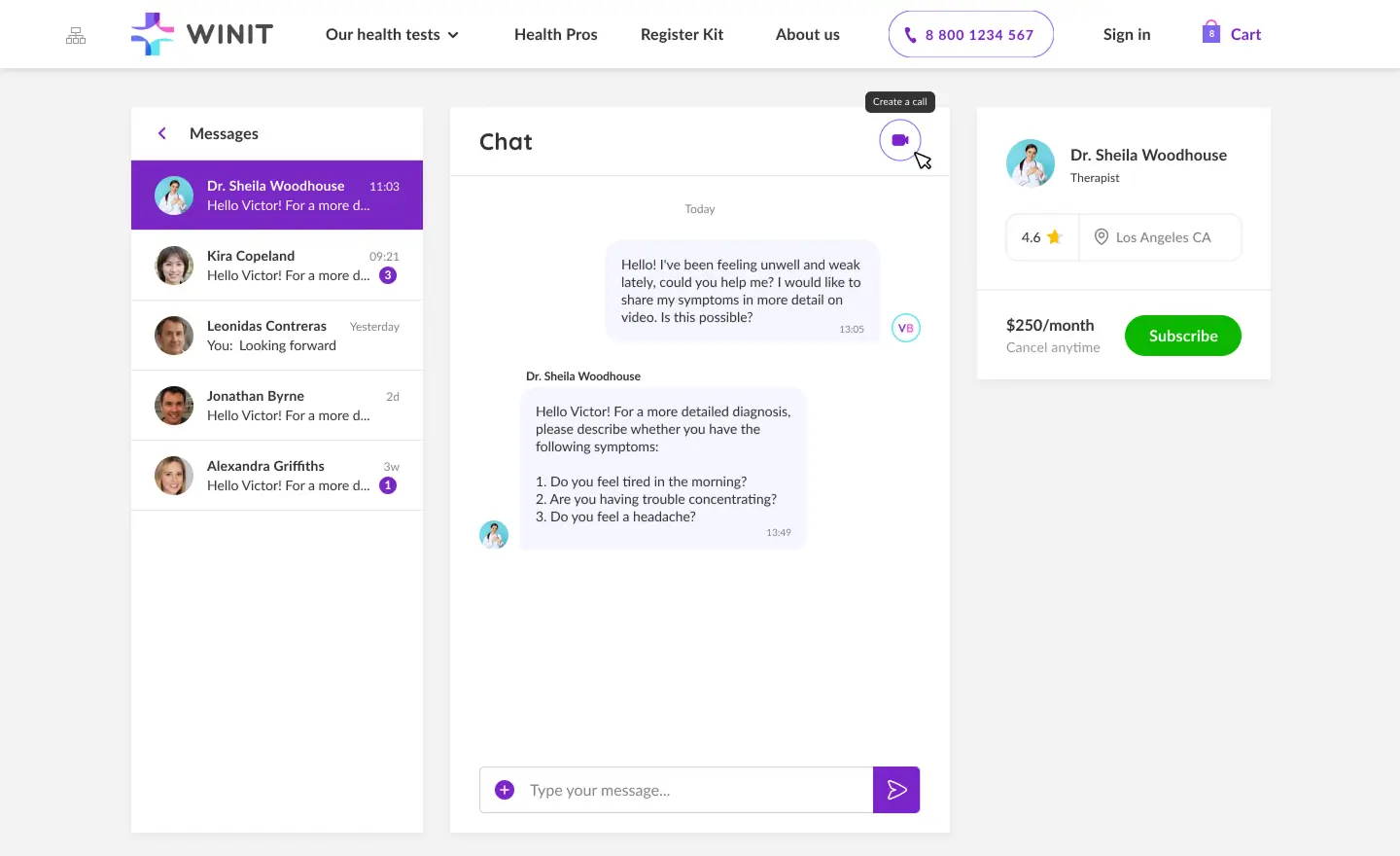Expand the Our health tests dropdown

click(392, 35)
